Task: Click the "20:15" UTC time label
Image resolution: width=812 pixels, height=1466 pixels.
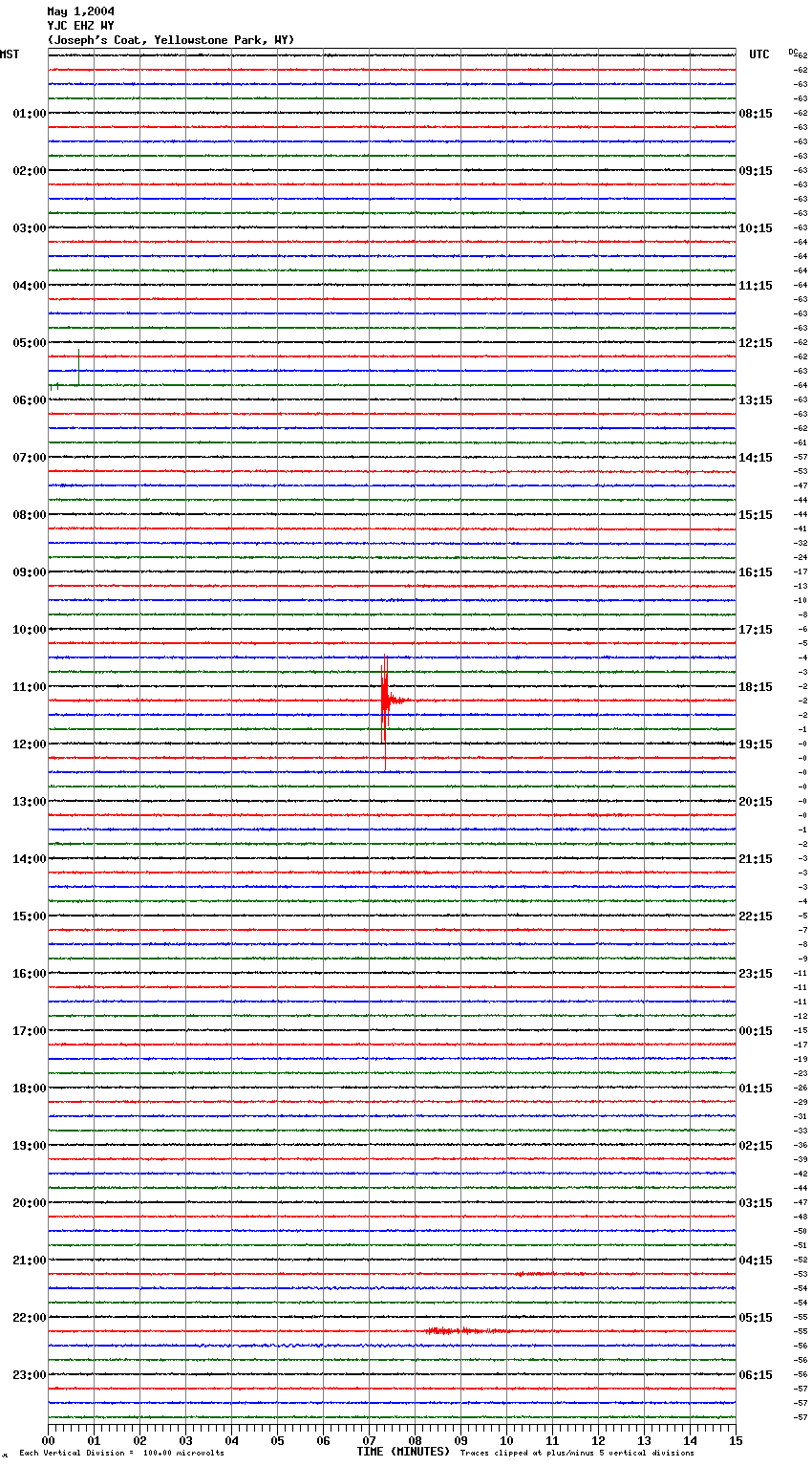Action: click(756, 802)
